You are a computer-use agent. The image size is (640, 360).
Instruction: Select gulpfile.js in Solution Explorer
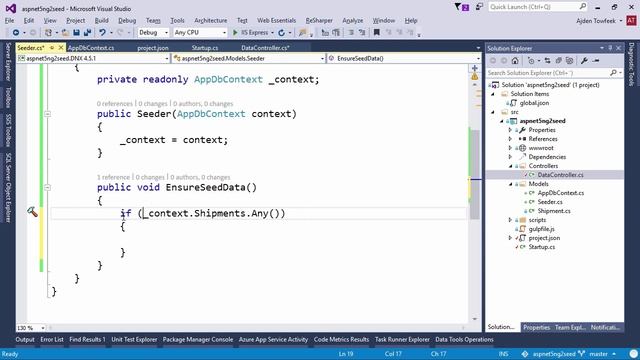coord(542,229)
